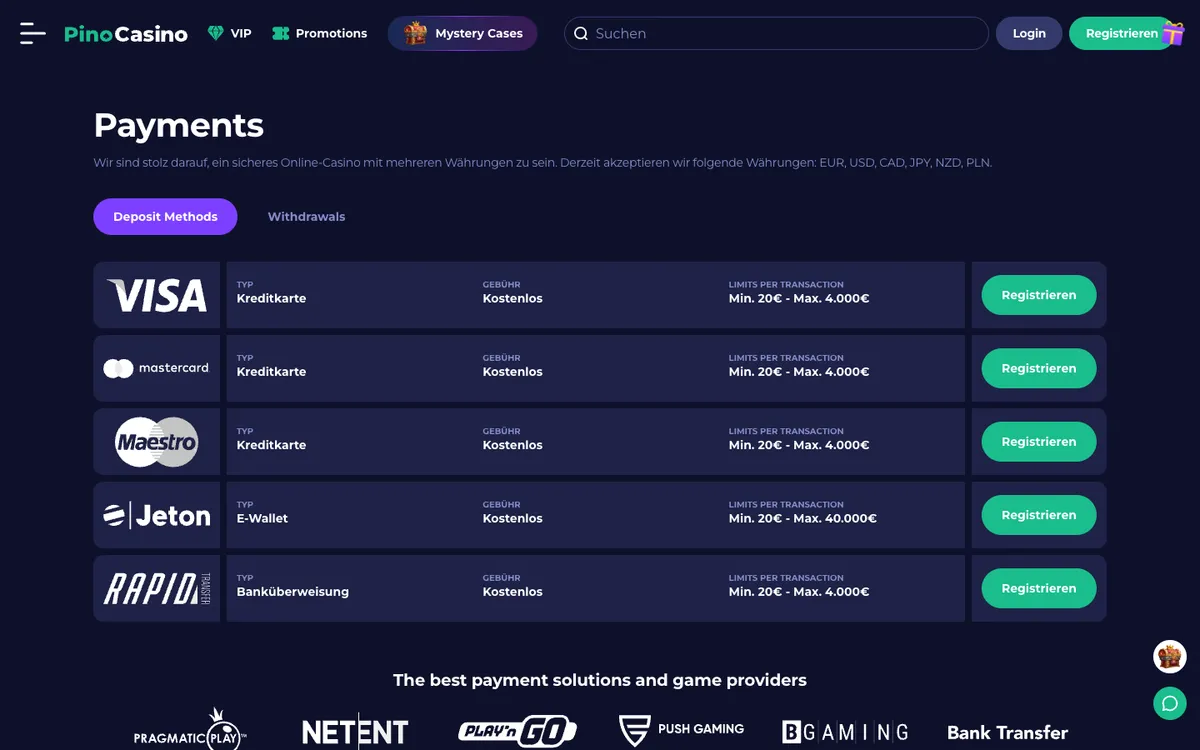Click the best payment solutions heading
The height and width of the screenshot is (750, 1200).
pos(600,680)
